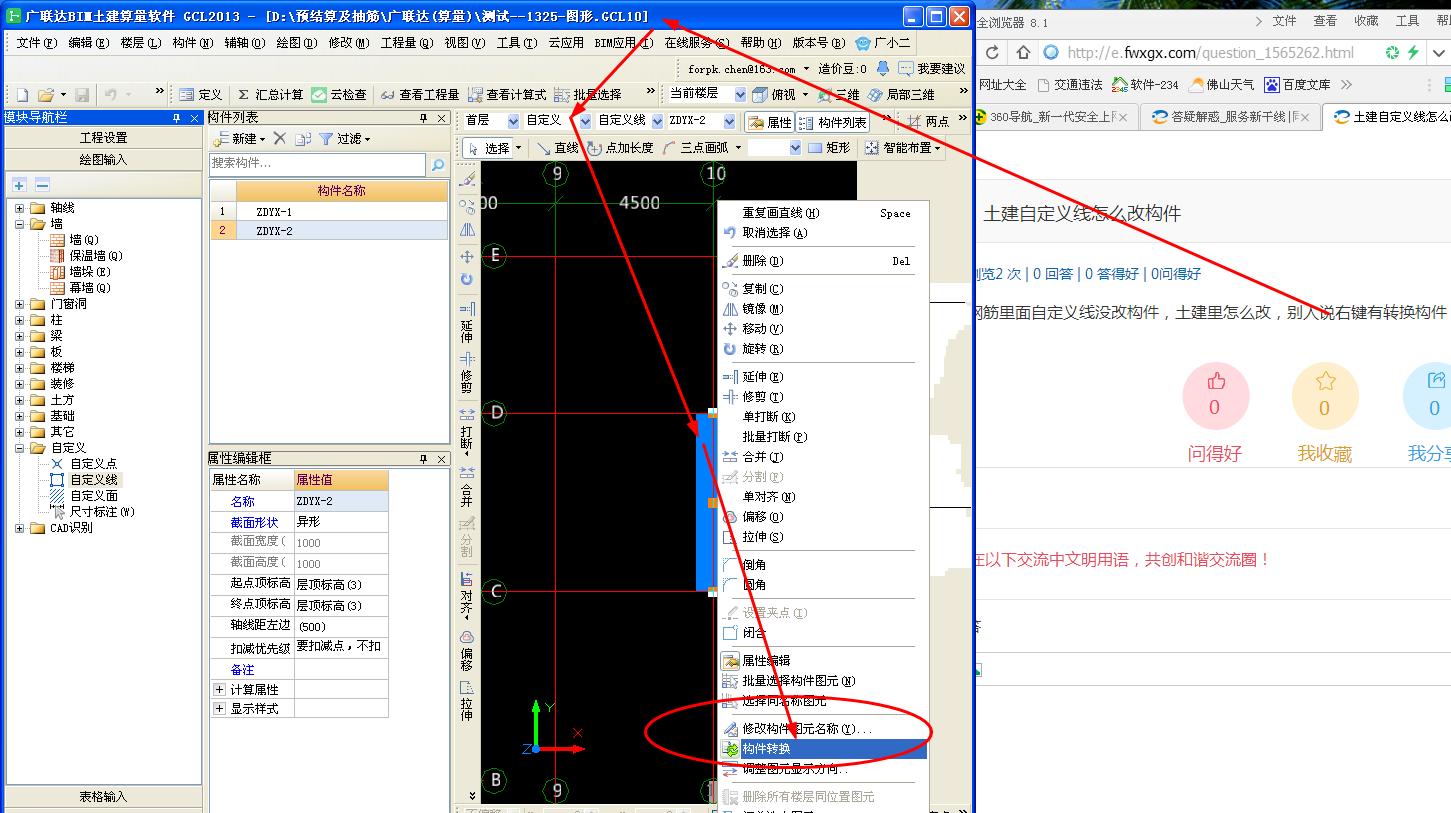1451x813 pixels.
Task: Open the 绘图(D) menu
Action: (x=296, y=43)
